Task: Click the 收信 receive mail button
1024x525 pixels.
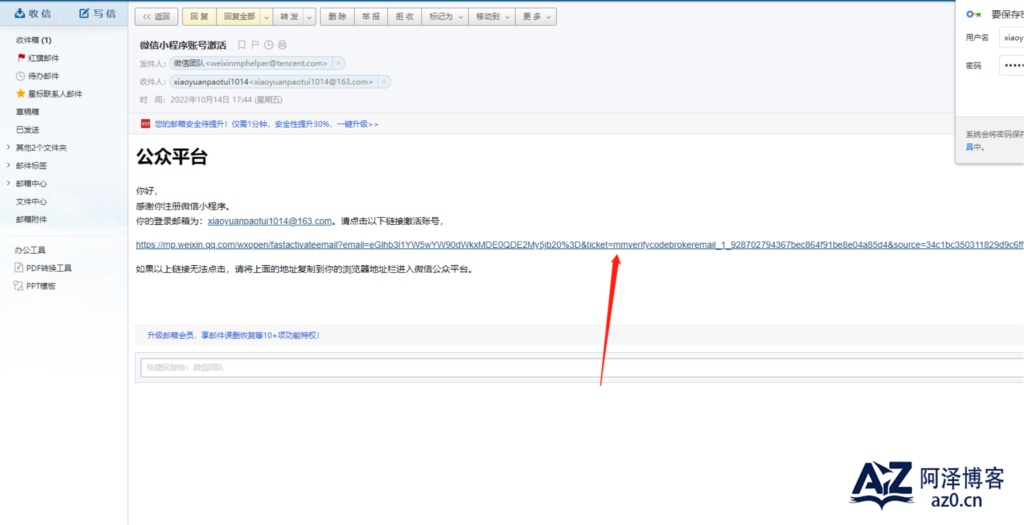Action: point(33,13)
